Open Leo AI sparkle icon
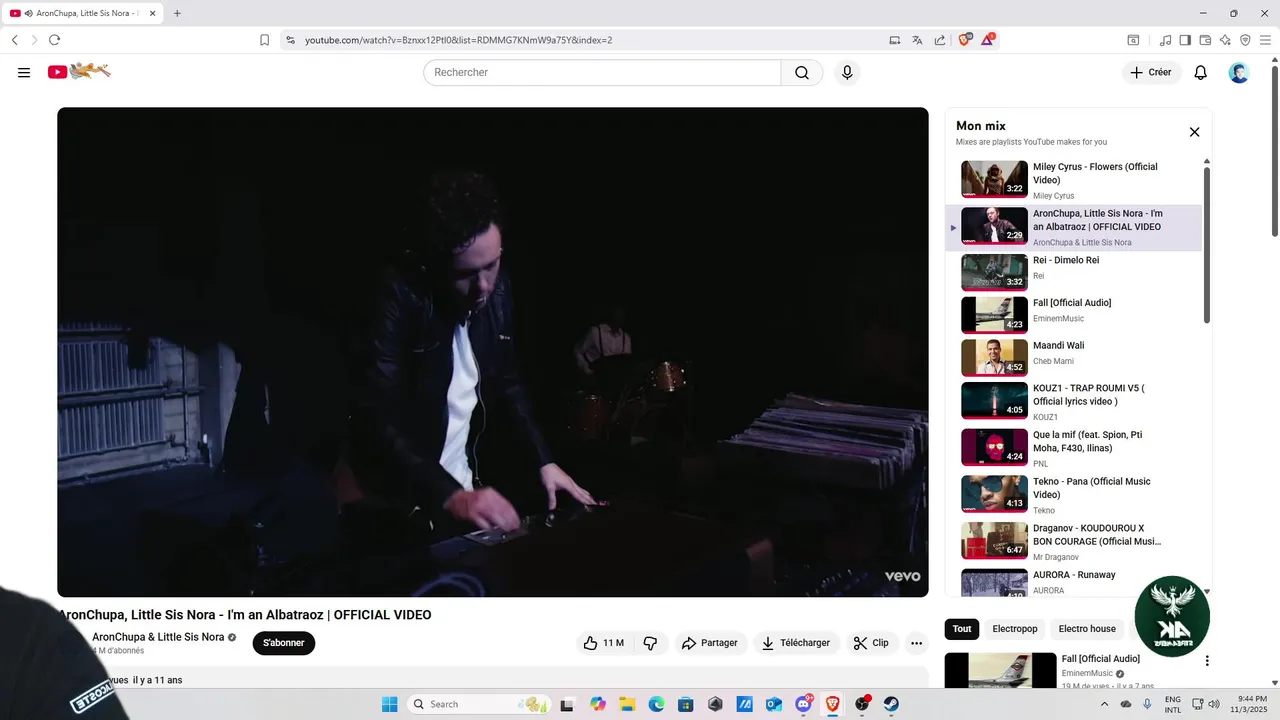Screen dimensions: 1280x720 point(1225,40)
